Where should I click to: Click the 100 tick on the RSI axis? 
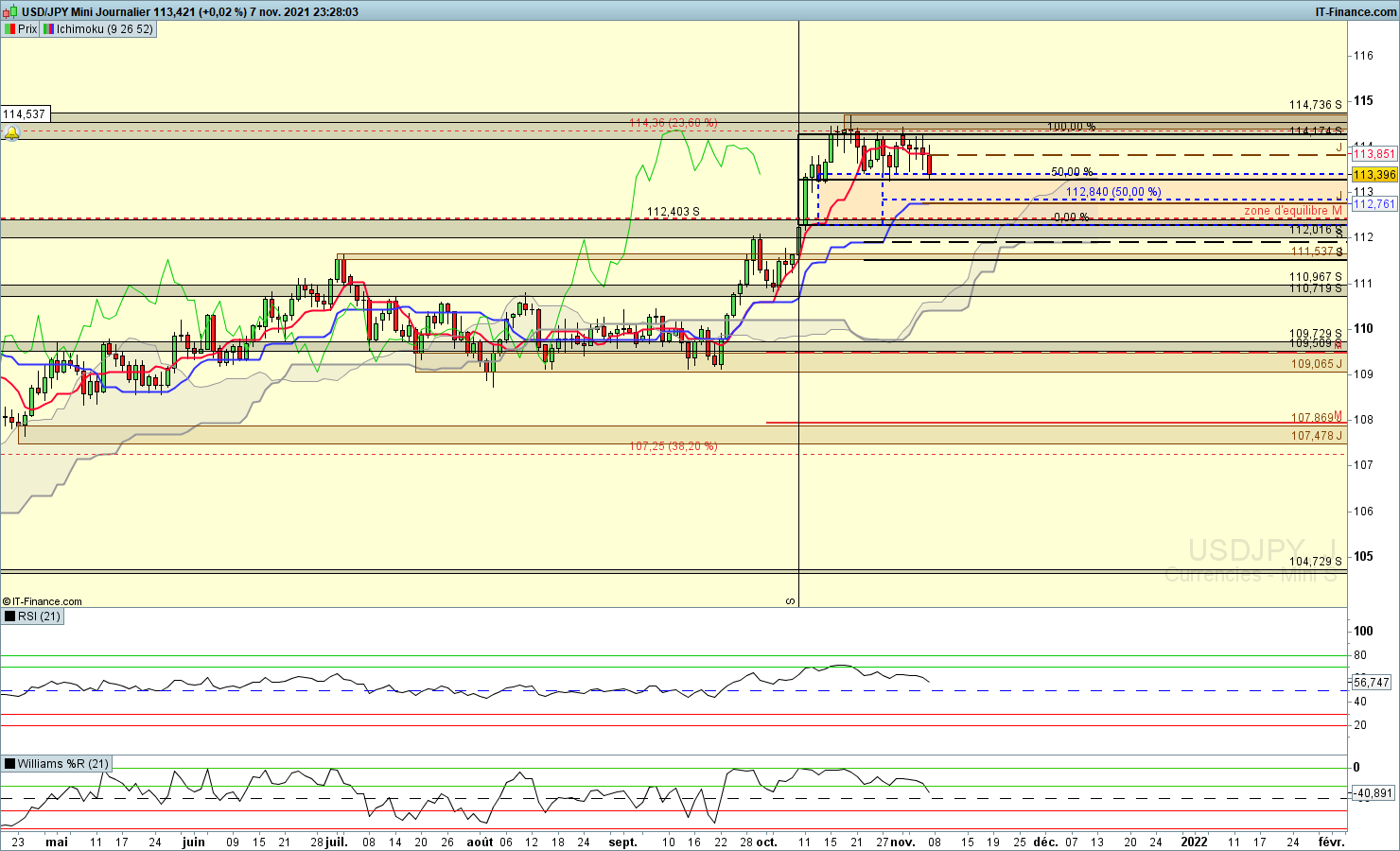[x=1363, y=631]
